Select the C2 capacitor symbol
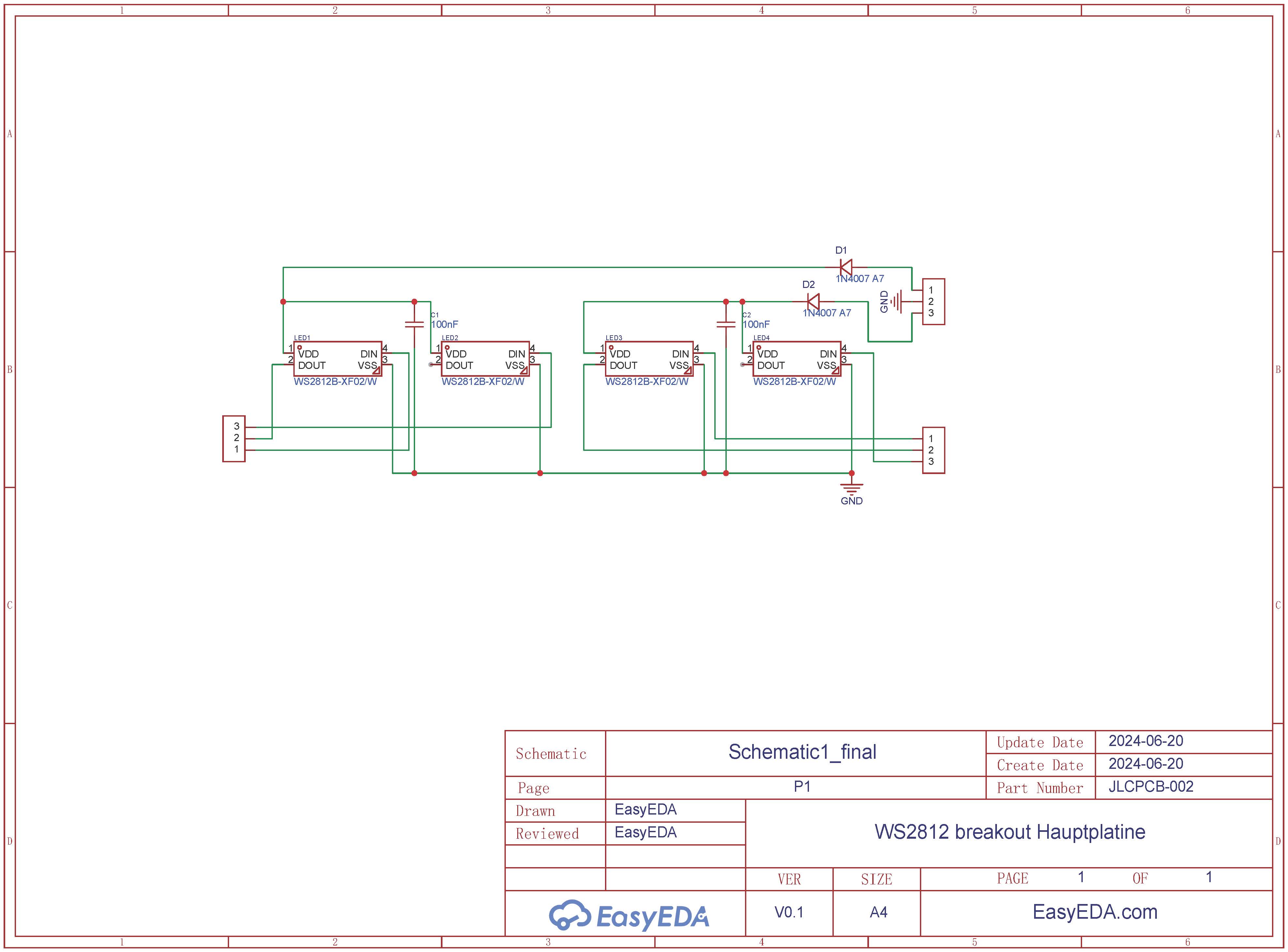1288x952 pixels. point(726,325)
